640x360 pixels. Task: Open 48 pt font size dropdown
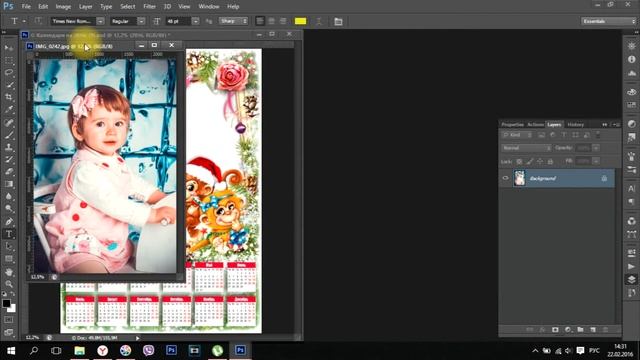(x=196, y=21)
